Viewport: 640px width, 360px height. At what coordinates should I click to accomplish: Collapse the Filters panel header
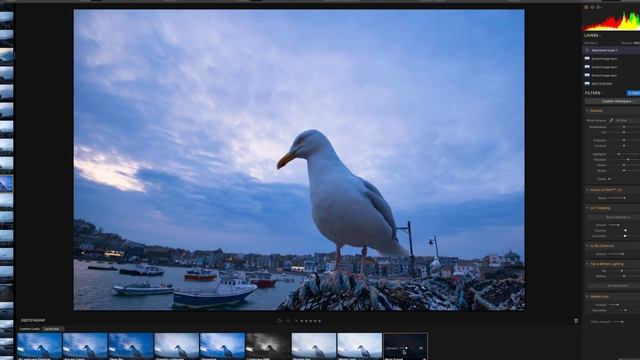593,93
